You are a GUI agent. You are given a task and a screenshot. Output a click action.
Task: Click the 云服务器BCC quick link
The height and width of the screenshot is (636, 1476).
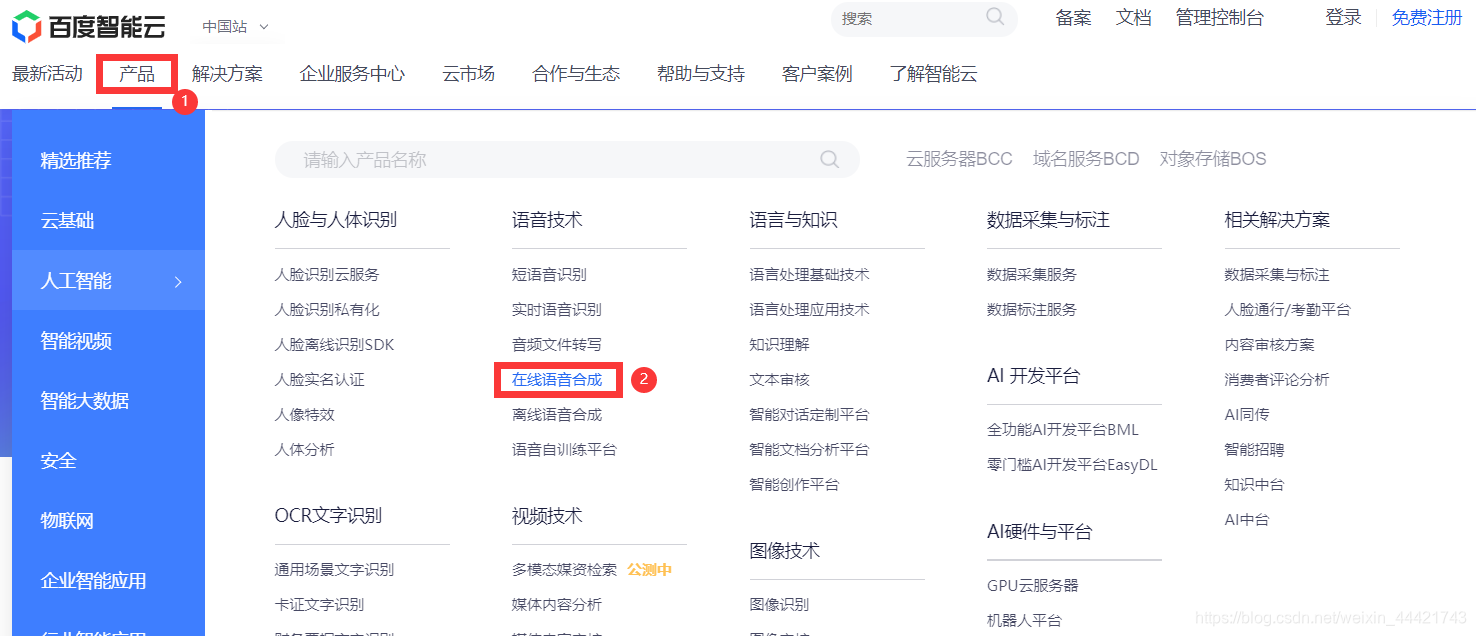(958, 158)
